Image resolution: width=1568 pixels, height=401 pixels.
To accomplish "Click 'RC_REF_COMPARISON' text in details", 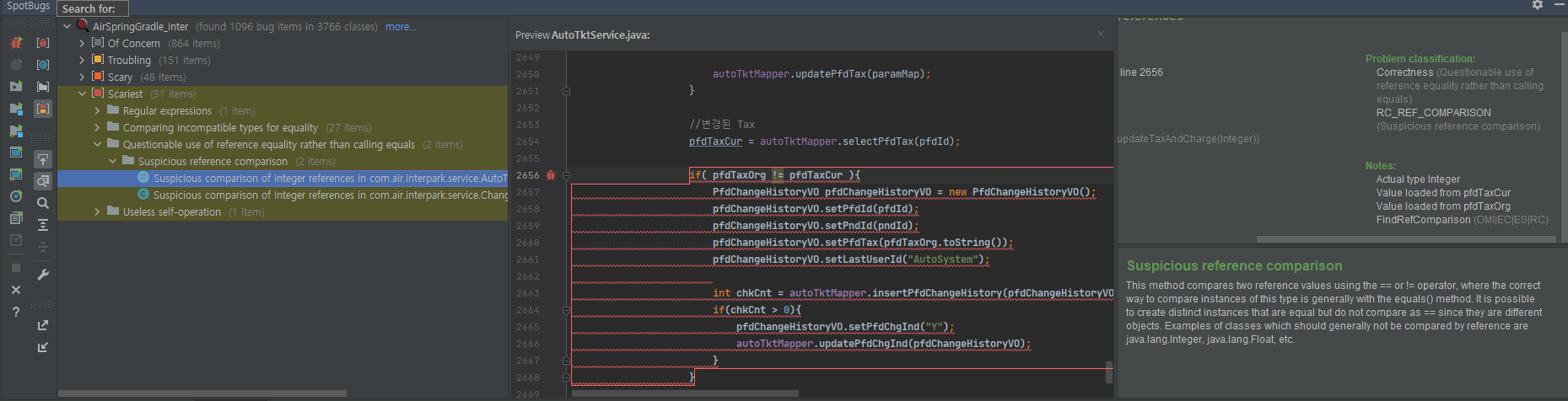I will tap(1434, 113).
